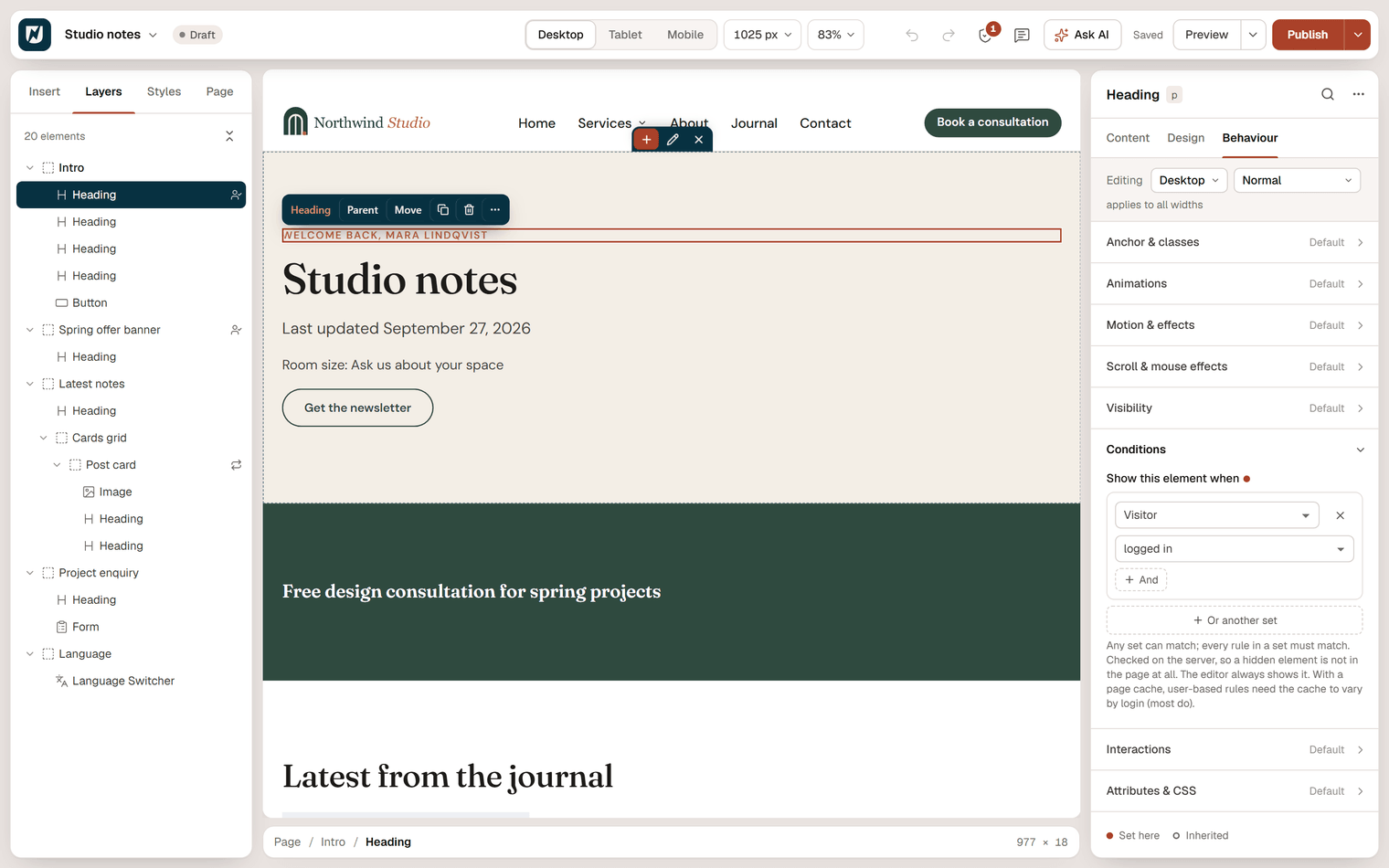This screenshot has height=868, width=1389.
Task: Undo the last change
Action: (x=912, y=35)
